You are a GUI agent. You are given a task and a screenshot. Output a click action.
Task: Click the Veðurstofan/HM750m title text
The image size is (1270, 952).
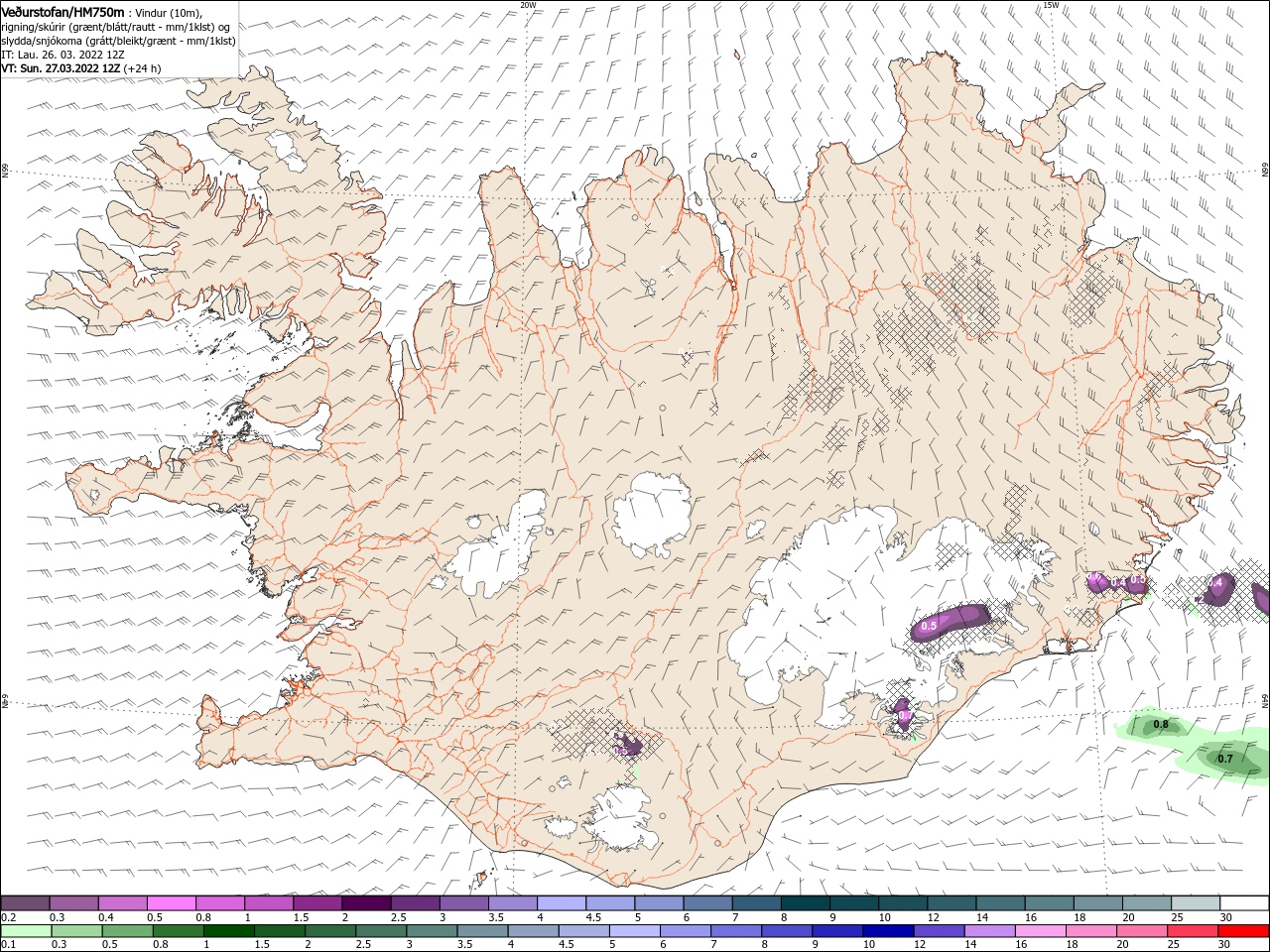[x=63, y=11]
